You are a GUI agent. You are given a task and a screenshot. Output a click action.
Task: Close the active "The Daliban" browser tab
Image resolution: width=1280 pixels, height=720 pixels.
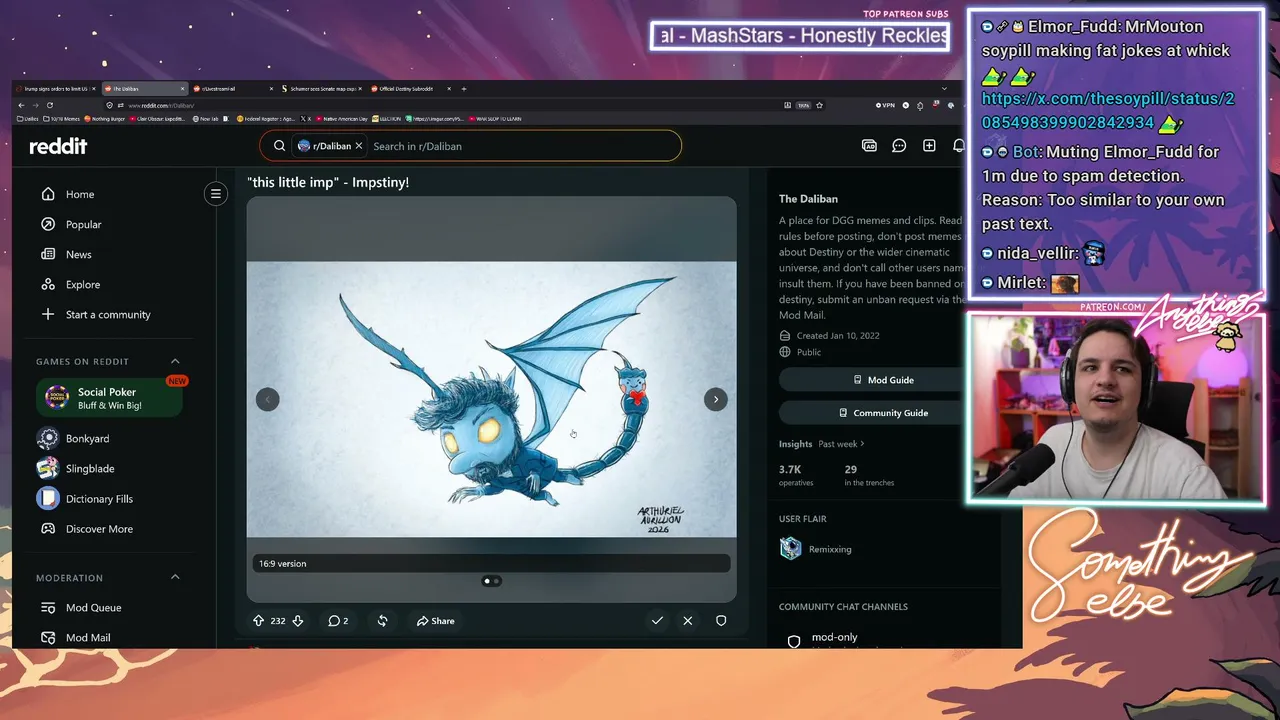point(182,89)
